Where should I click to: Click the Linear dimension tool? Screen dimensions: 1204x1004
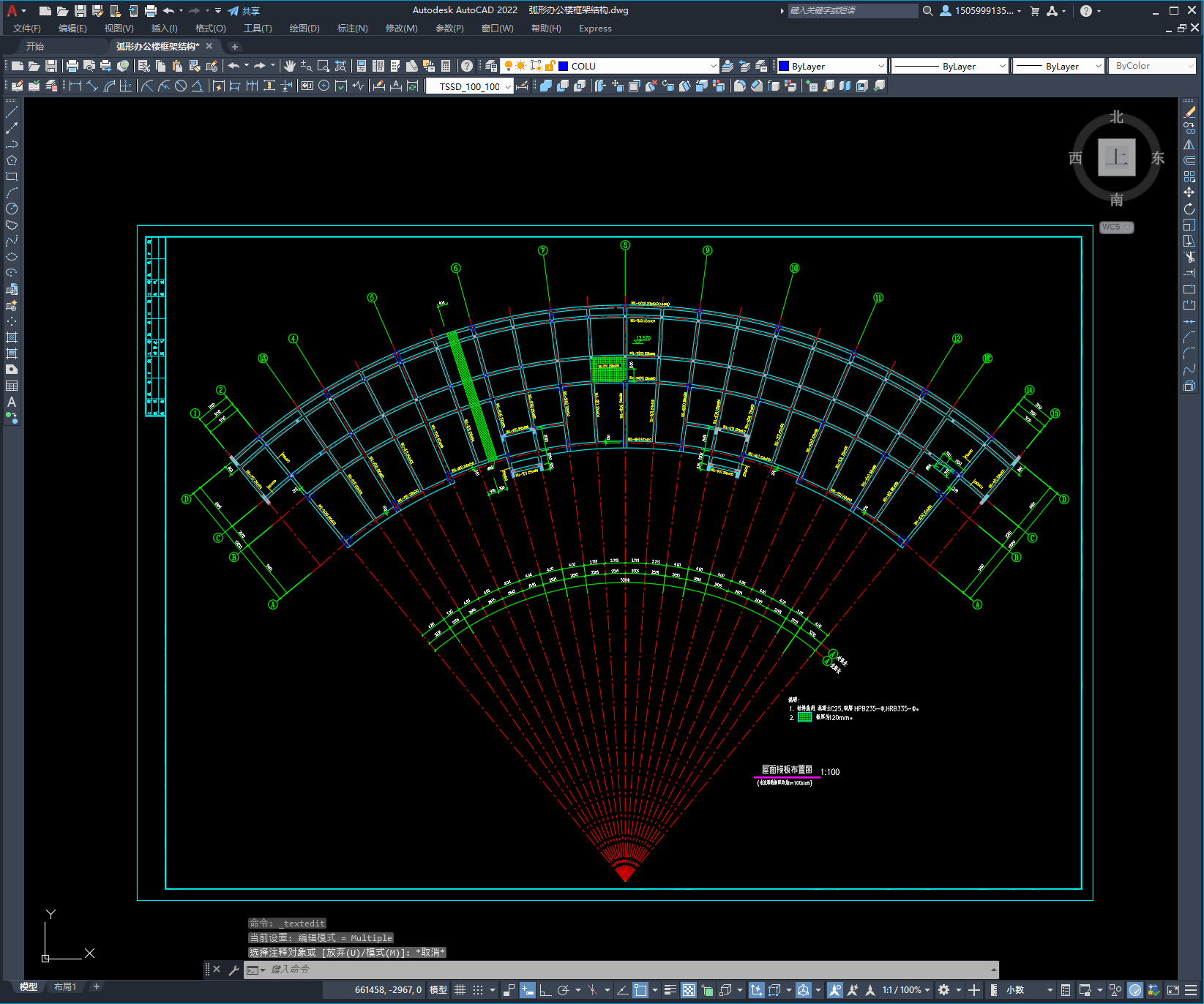coord(75,86)
